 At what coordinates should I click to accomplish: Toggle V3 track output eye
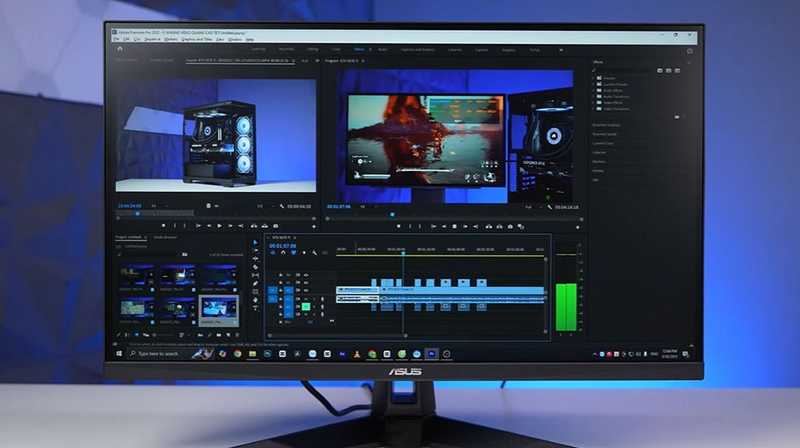click(306, 275)
